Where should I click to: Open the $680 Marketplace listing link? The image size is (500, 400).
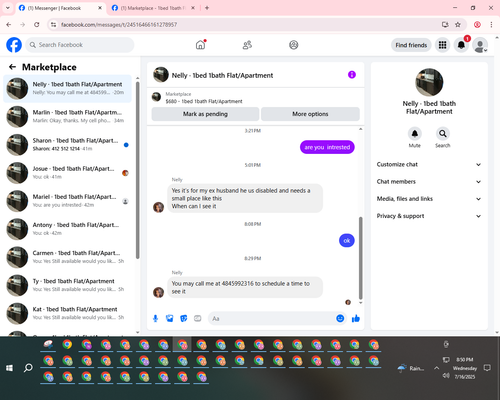coord(204,101)
